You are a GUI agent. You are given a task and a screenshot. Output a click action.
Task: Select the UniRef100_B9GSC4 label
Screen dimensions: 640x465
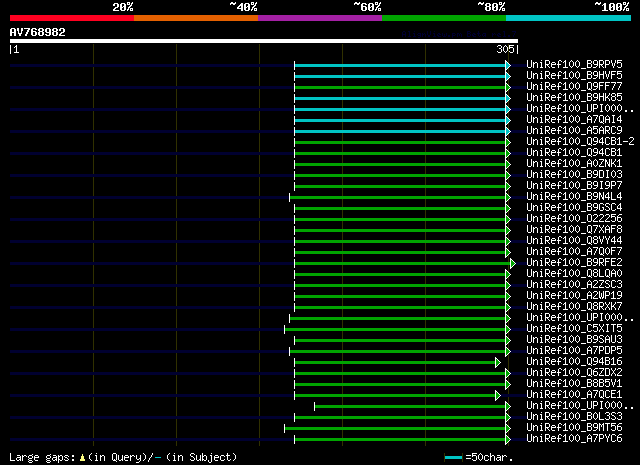click(574, 208)
